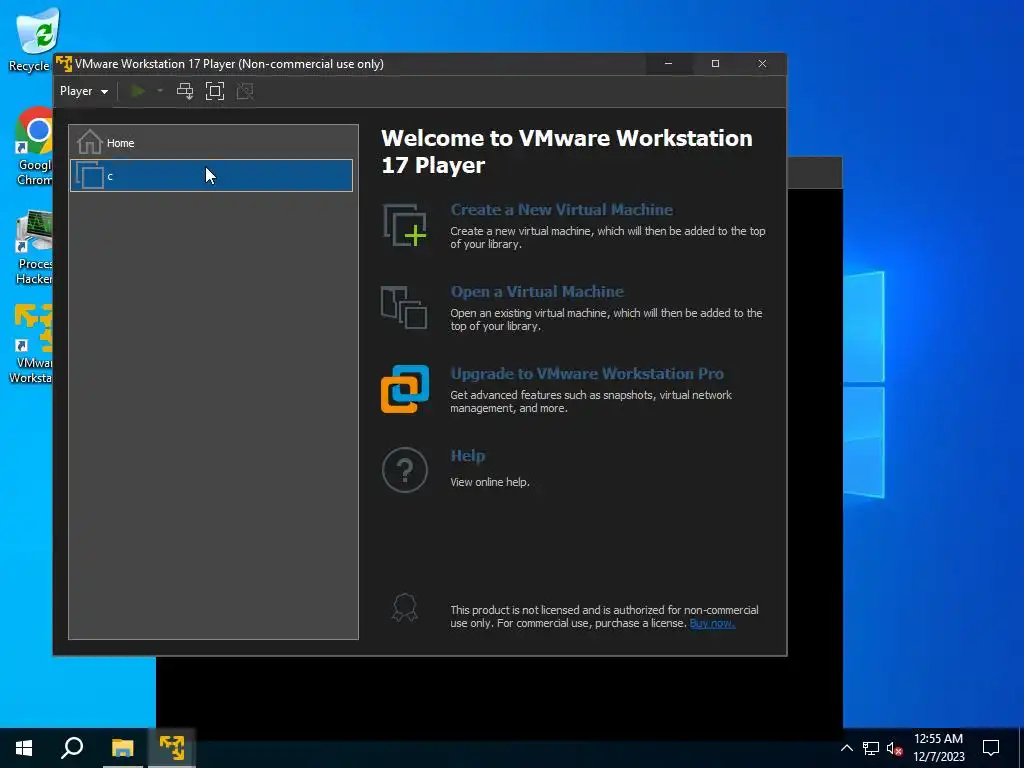Open File Explorer from the taskbar
The image size is (1024, 768).
(122, 748)
